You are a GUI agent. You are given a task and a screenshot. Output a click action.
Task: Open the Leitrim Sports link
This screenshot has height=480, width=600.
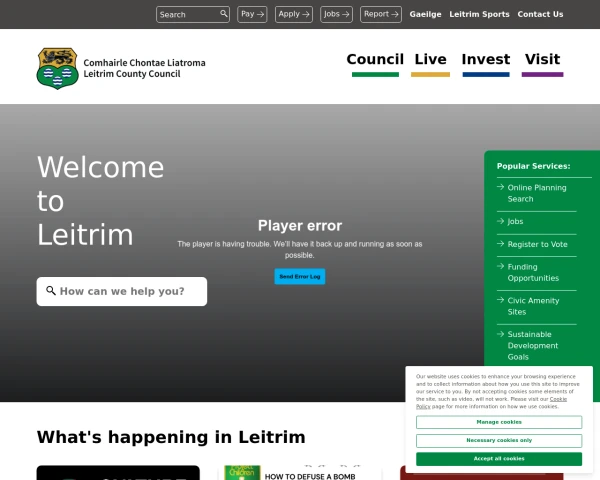pos(479,14)
